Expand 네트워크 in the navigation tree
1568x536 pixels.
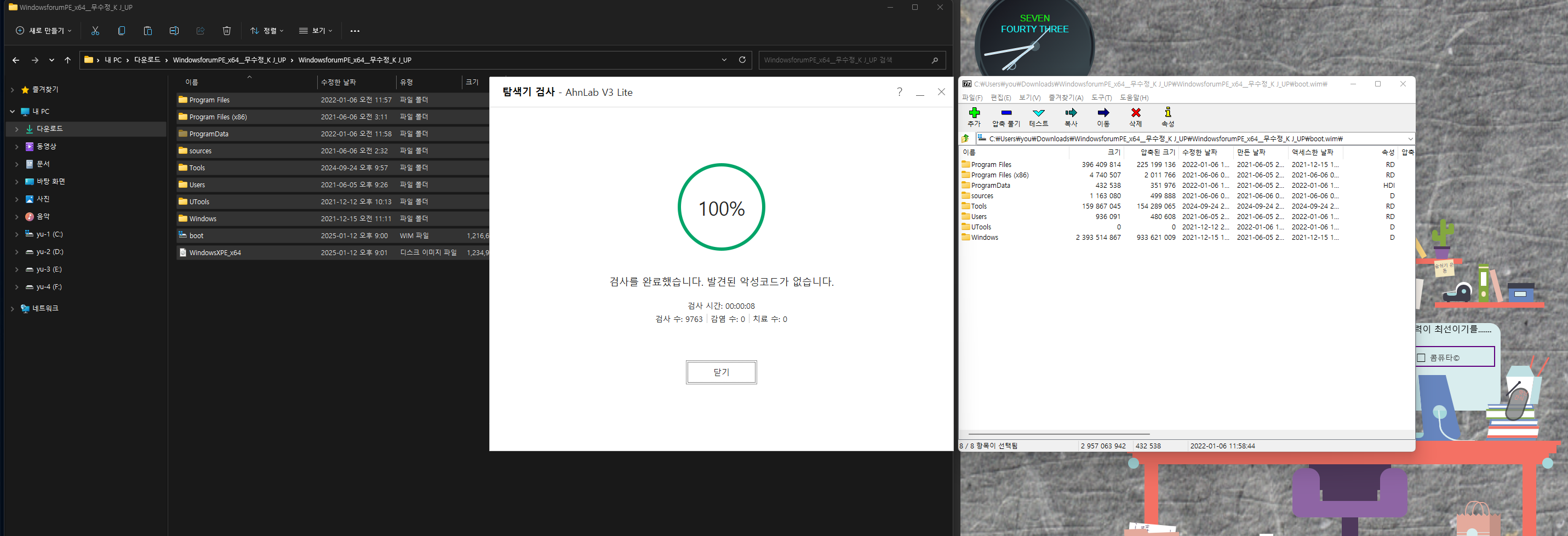(12, 309)
